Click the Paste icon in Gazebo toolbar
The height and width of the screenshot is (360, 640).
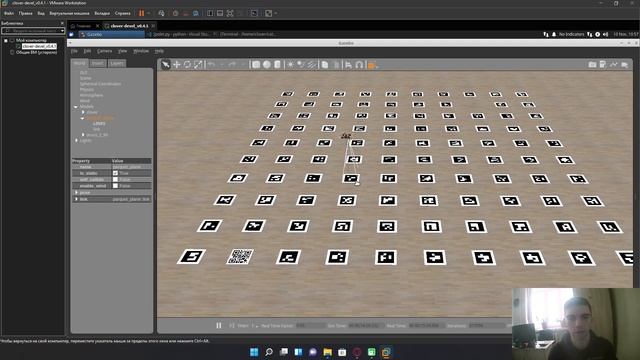pyautogui.click(x=336, y=64)
